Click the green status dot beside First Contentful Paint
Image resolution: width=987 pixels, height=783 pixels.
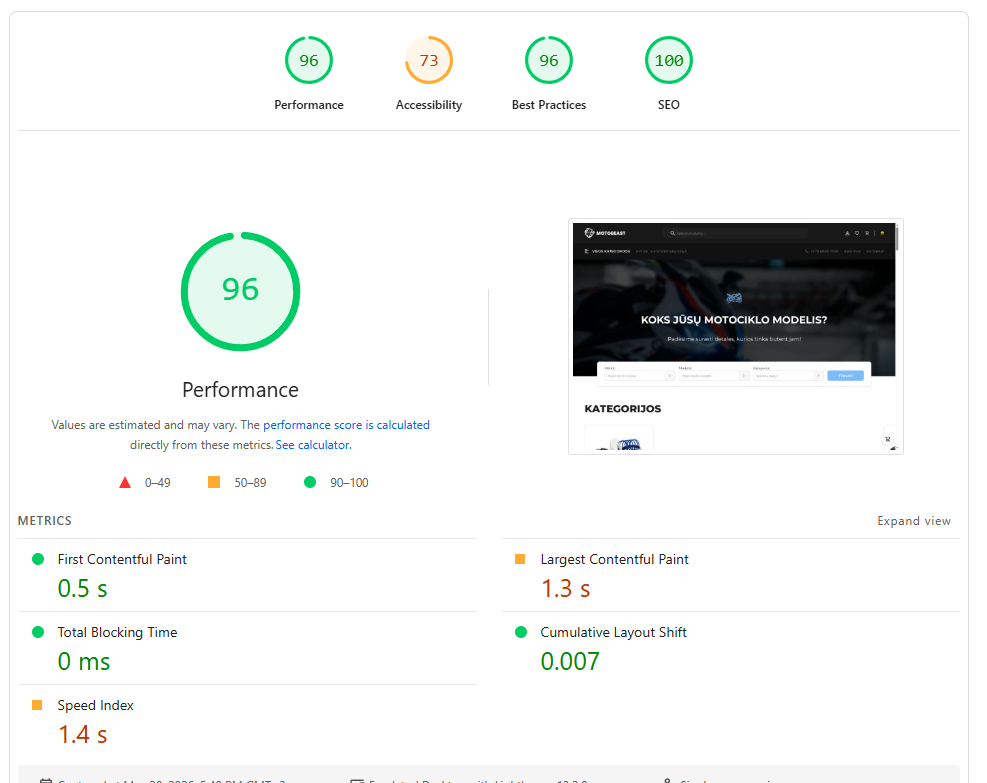click(38, 559)
